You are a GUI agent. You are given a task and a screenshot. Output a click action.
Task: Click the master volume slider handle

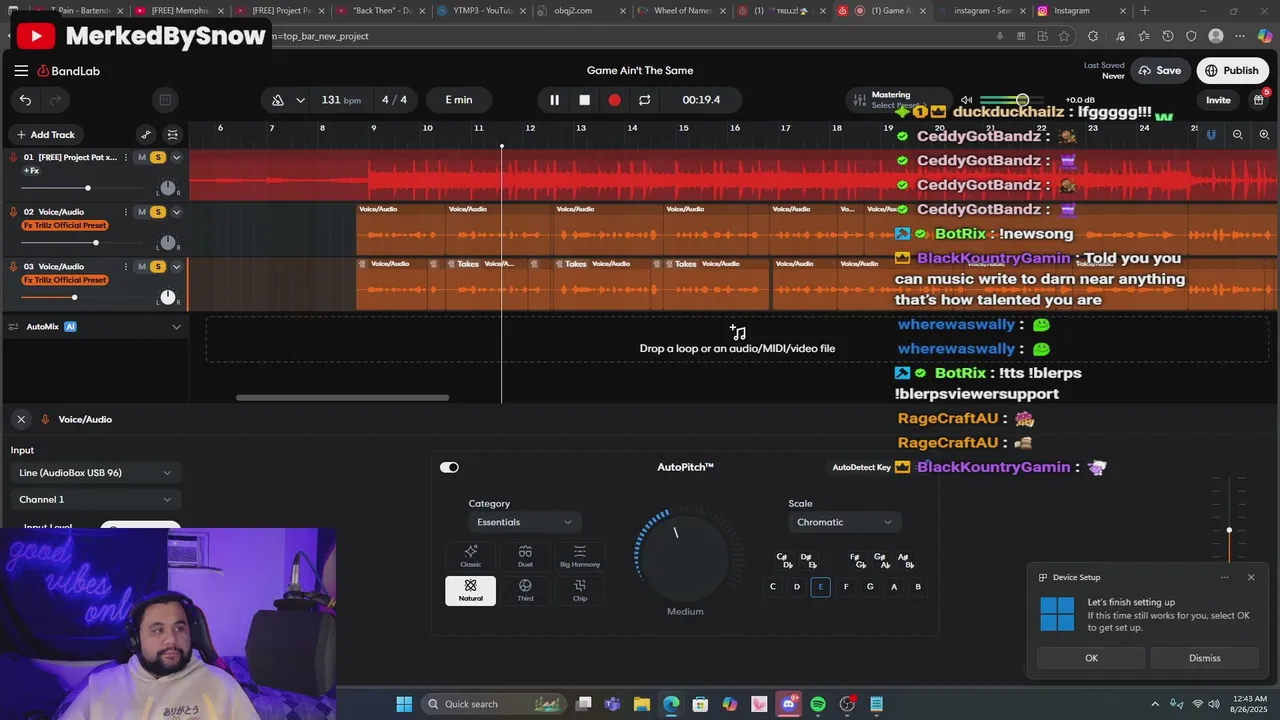[x=1022, y=100]
